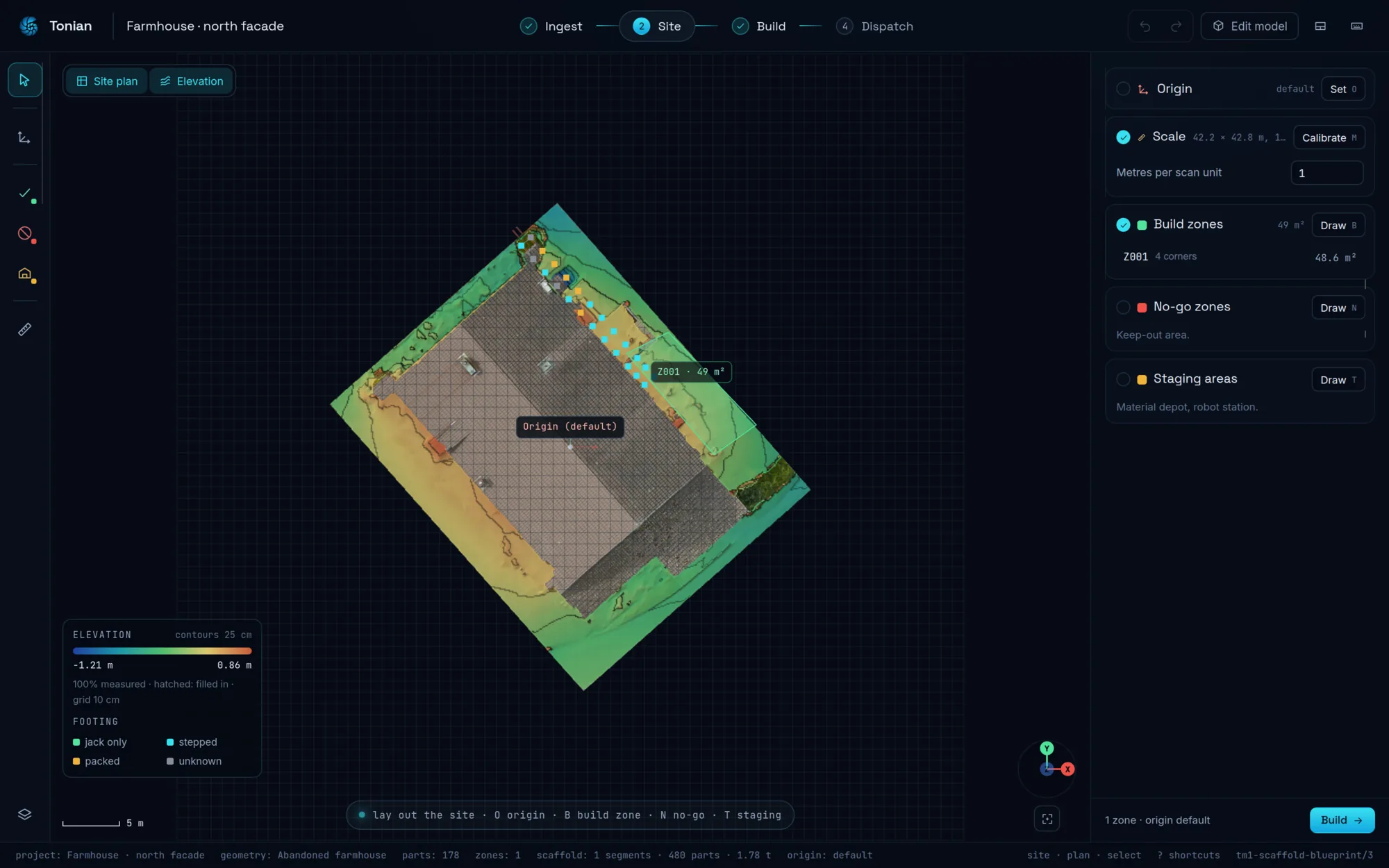Toggle the Origin status circle

coord(1123,89)
